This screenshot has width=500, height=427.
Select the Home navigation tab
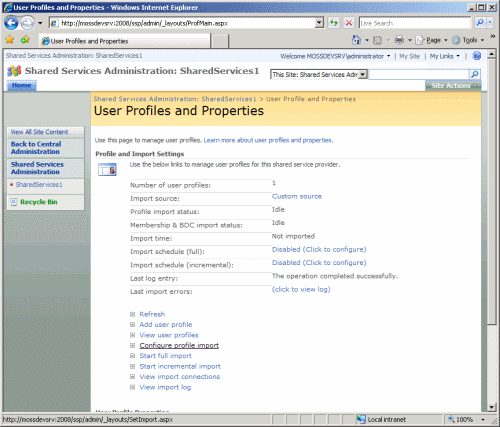(22, 85)
